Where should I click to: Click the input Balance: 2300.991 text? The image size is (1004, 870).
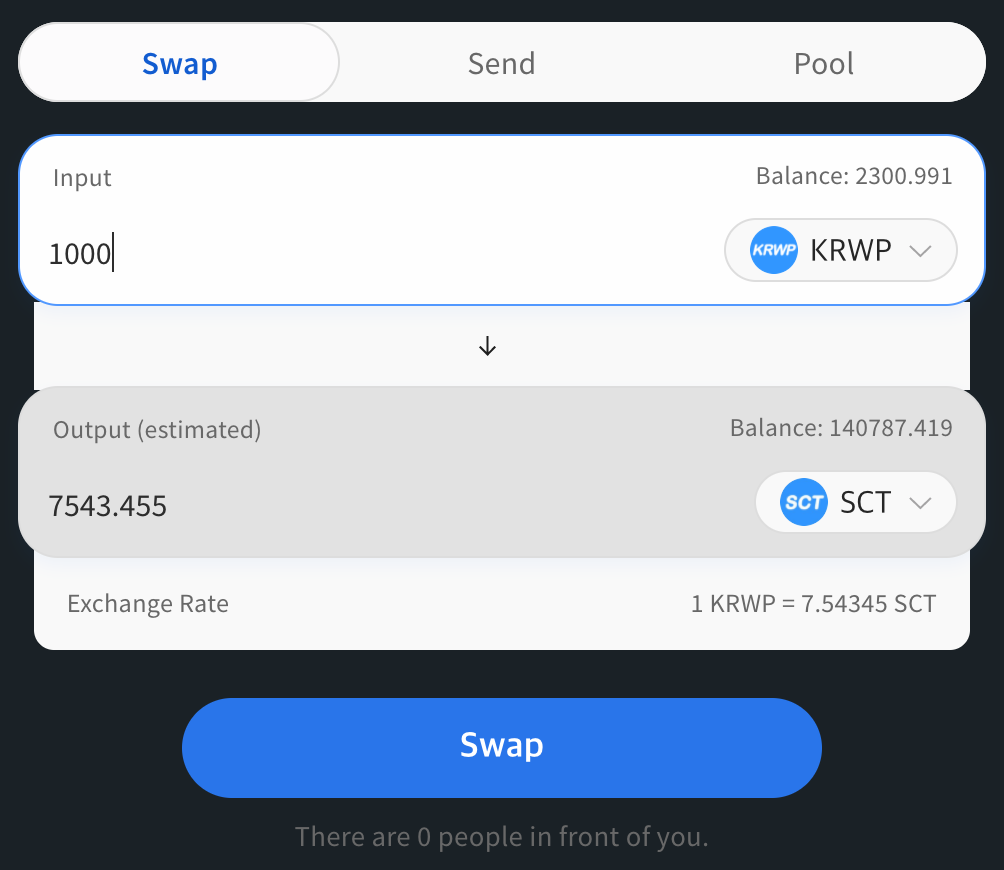[x=854, y=176]
